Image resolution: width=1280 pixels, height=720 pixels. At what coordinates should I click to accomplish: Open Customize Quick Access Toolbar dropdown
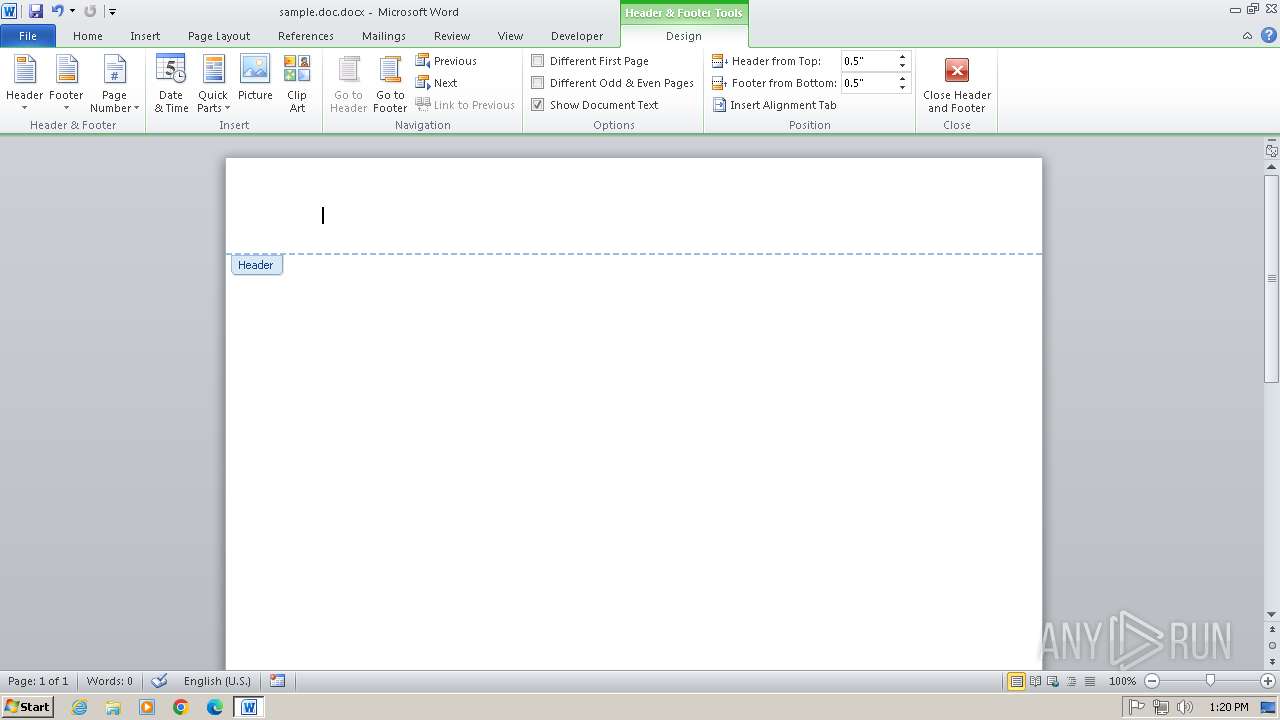point(112,11)
